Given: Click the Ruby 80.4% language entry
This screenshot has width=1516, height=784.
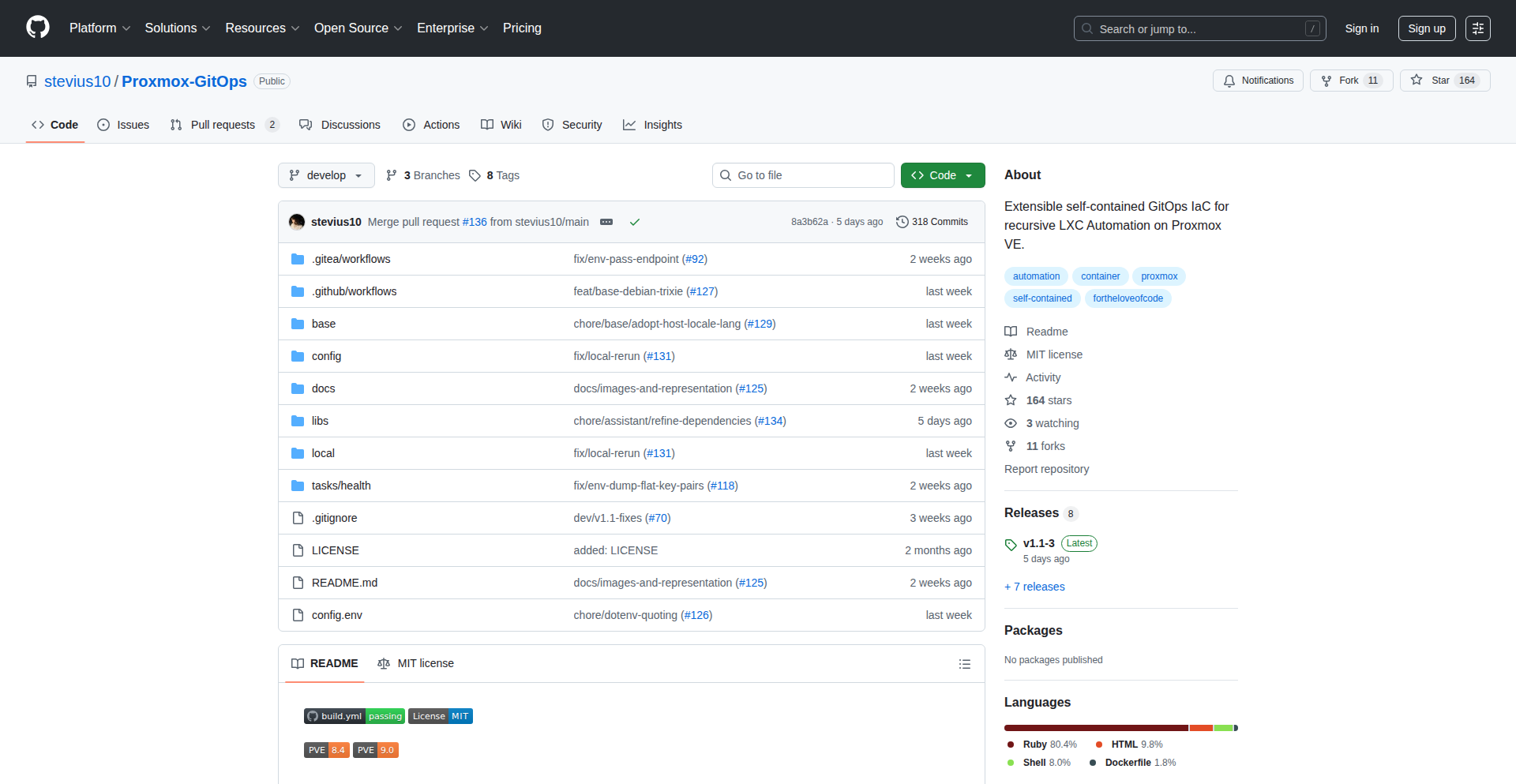Looking at the screenshot, I should point(1042,745).
